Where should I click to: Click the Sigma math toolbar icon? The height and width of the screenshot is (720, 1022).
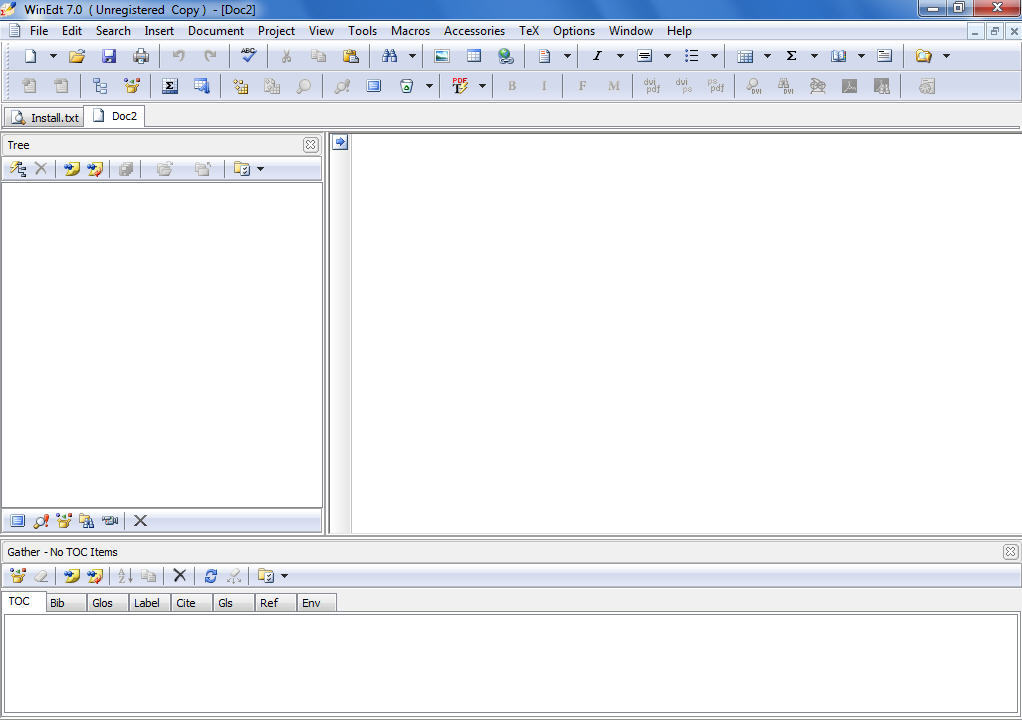[x=791, y=56]
